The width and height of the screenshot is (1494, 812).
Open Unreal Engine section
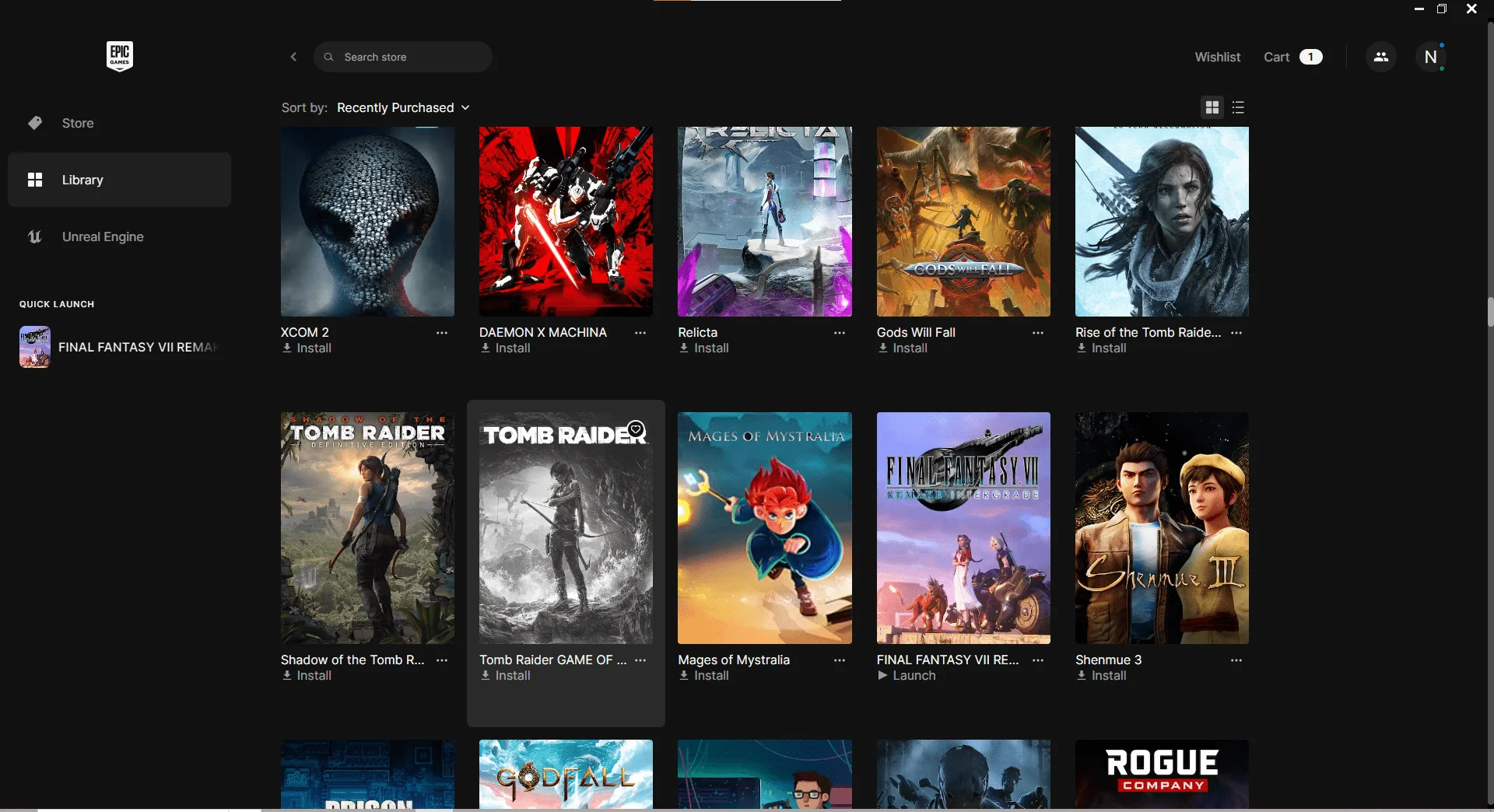coord(119,236)
